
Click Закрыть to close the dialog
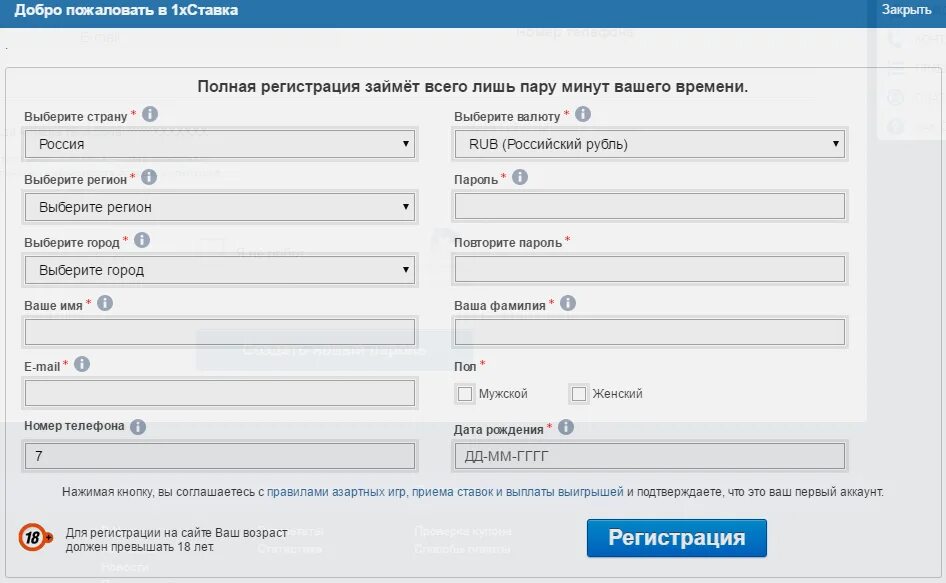pos(906,10)
